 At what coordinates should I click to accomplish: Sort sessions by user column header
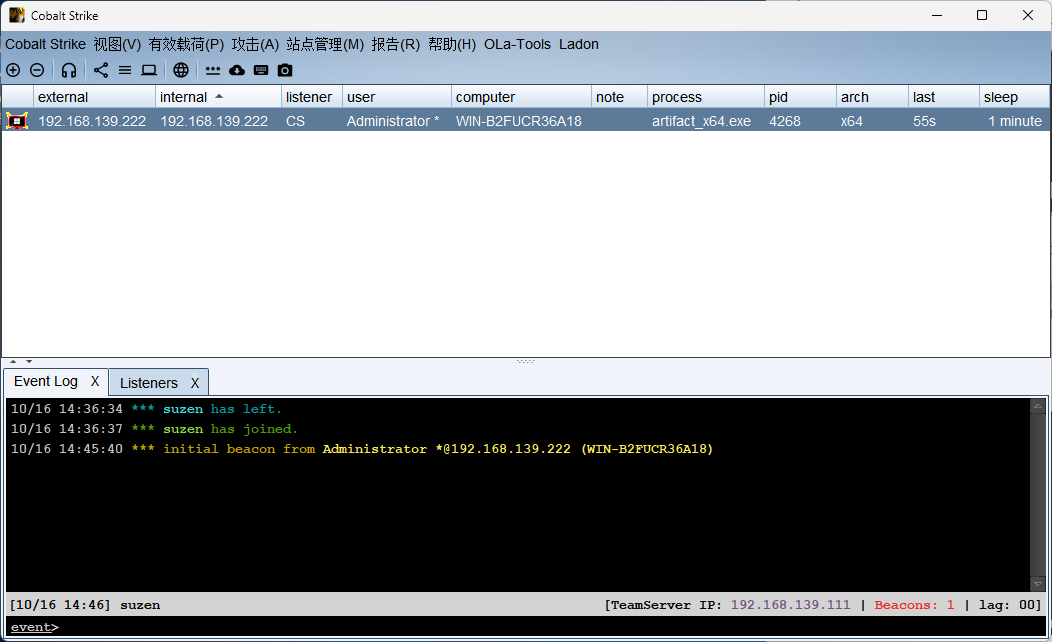[x=397, y=97]
